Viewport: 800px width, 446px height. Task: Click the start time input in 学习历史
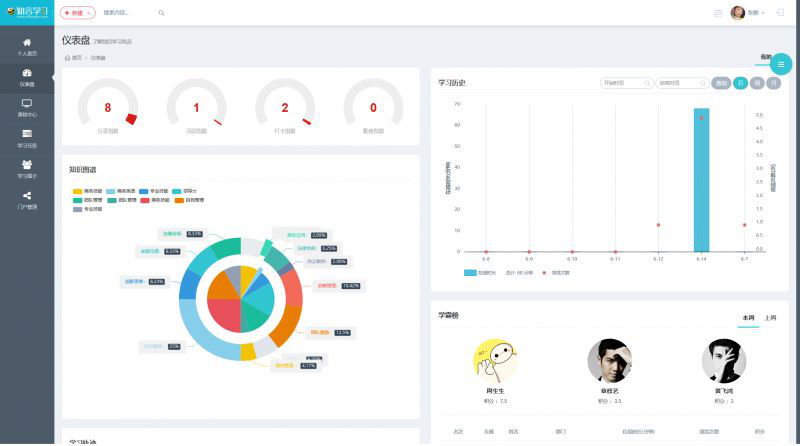(627, 83)
